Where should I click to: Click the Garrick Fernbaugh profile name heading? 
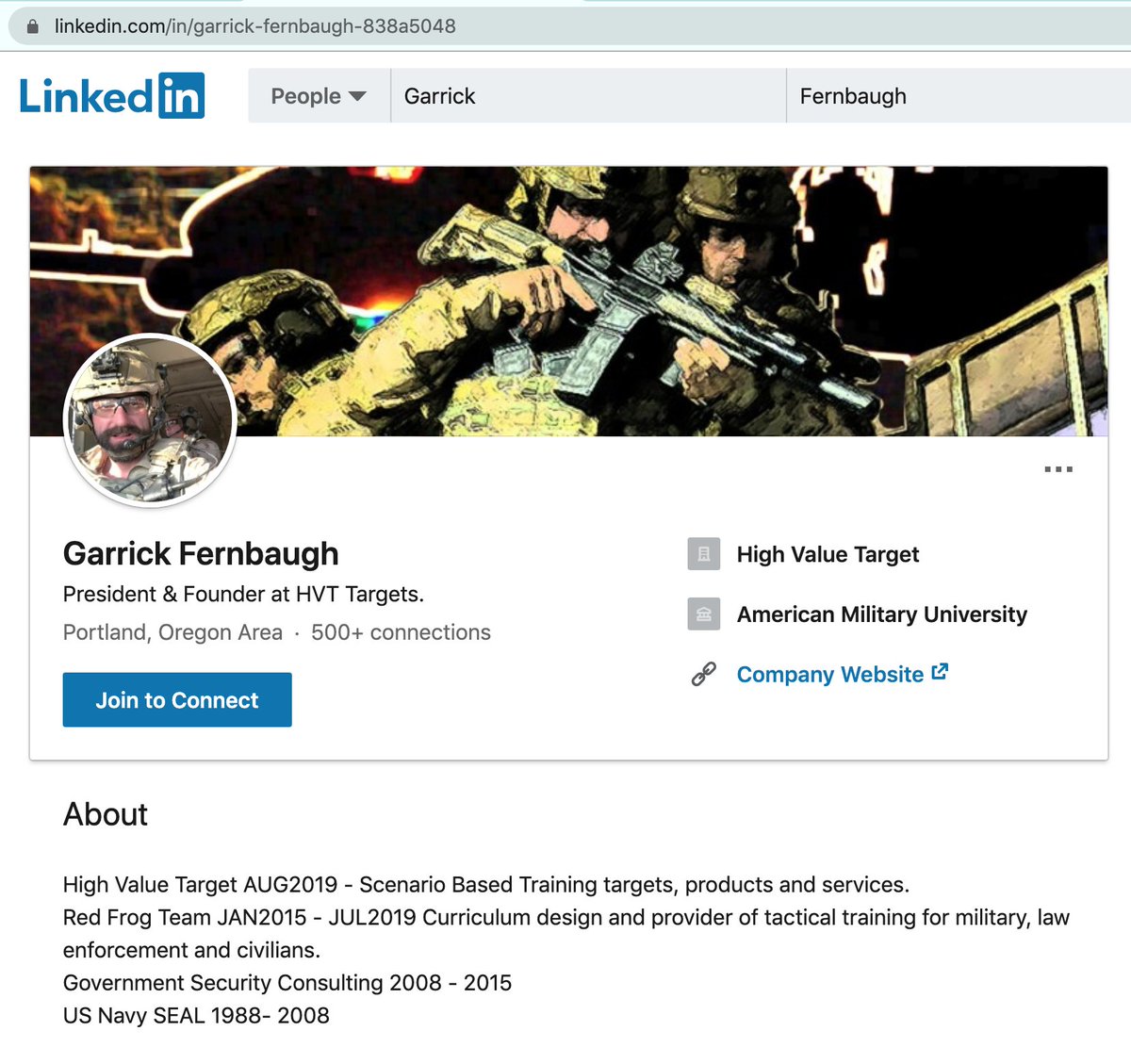(201, 553)
